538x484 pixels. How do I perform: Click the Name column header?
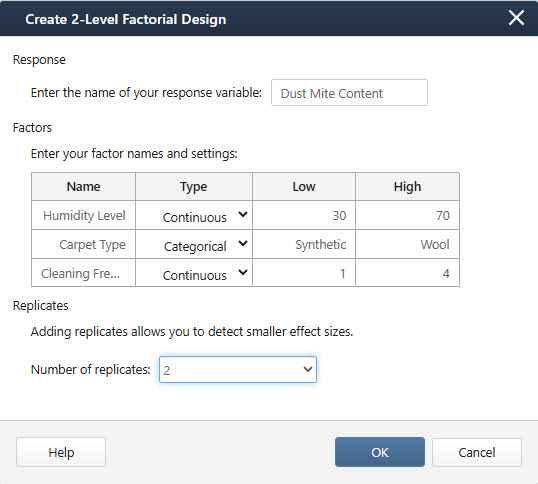point(83,187)
